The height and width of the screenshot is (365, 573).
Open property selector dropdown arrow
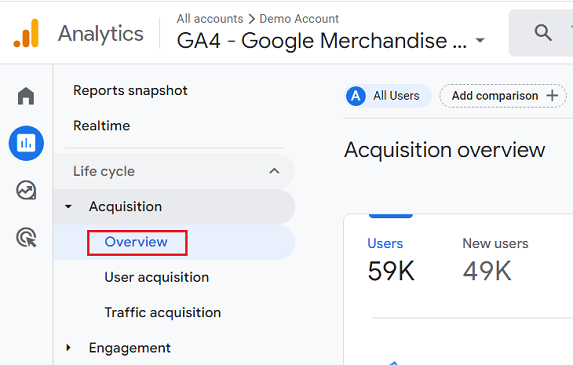tap(480, 40)
